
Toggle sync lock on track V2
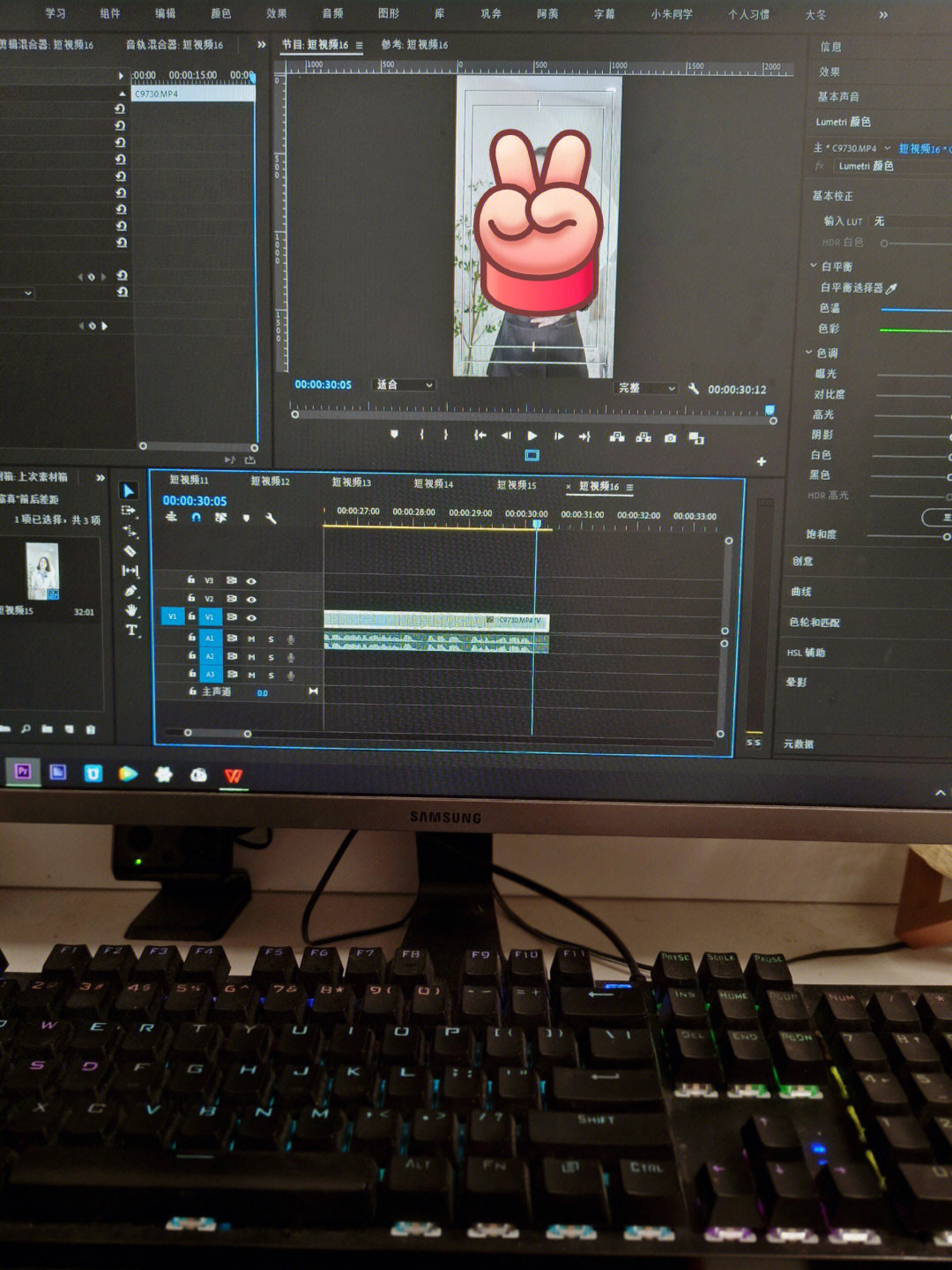232,599
